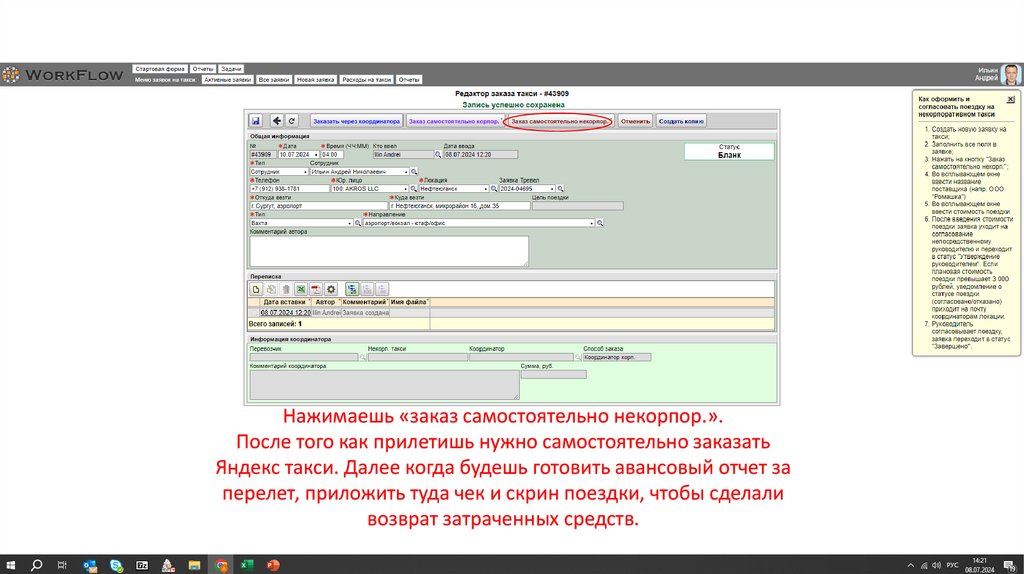Open lookup icon beside Координатор field
This screenshot has width=1024, height=574.
pyautogui.click(x=578, y=357)
